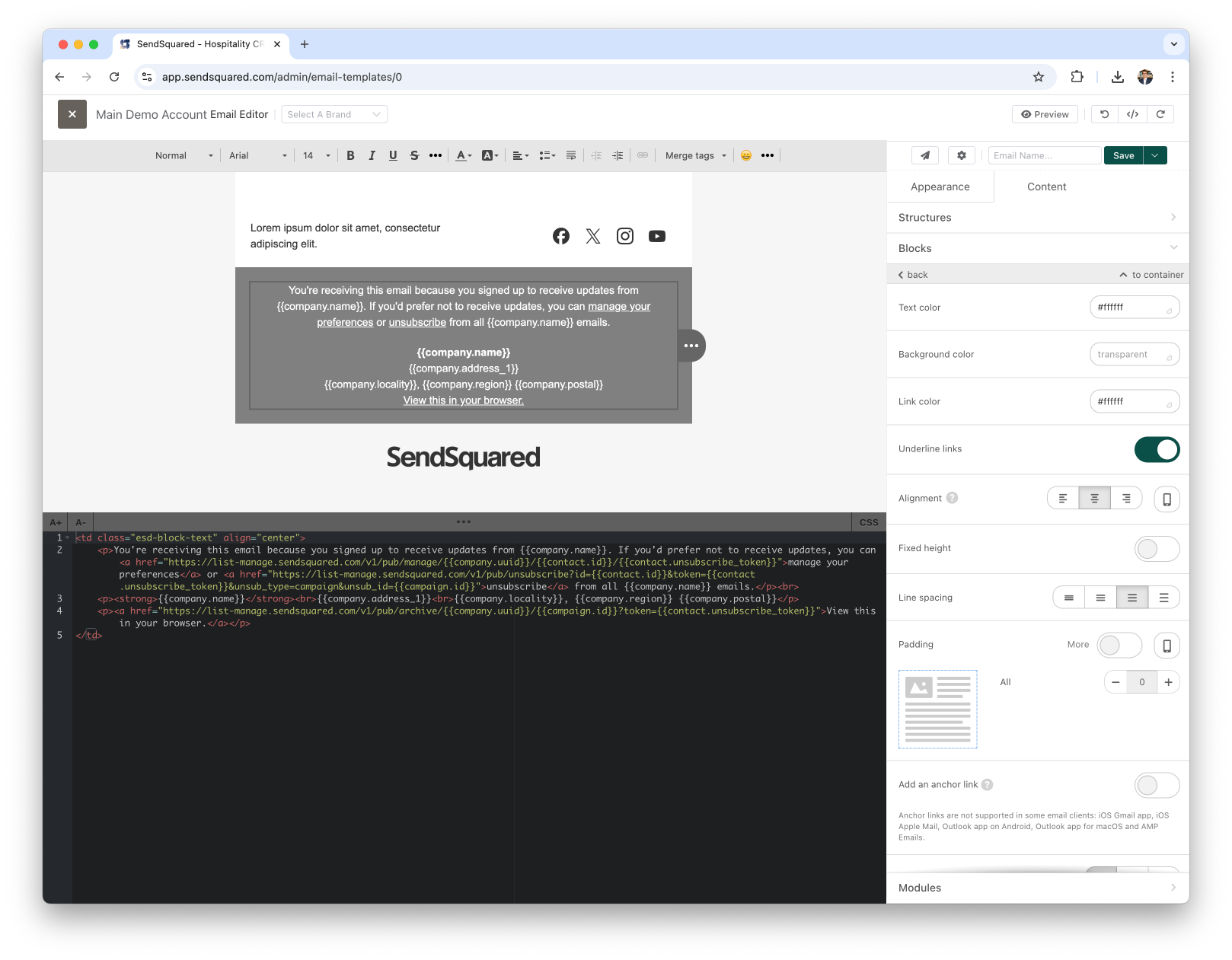This screenshot has width=1232, height=960.
Task: Click the send test email paper plane icon
Action: point(925,155)
